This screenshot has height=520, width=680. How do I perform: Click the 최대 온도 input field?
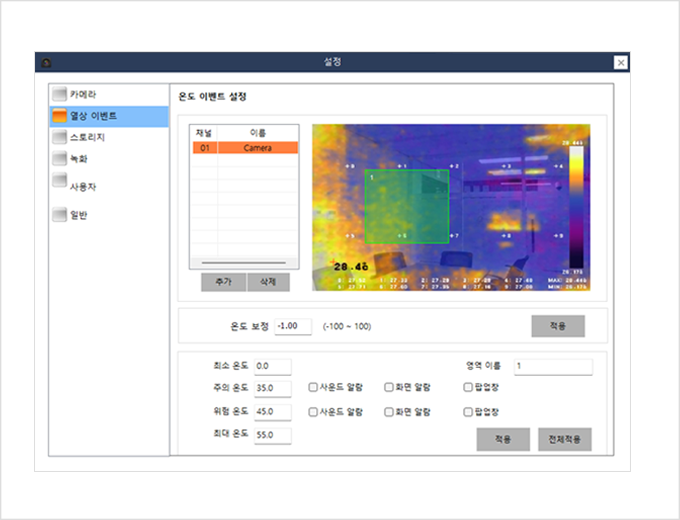pos(272,435)
